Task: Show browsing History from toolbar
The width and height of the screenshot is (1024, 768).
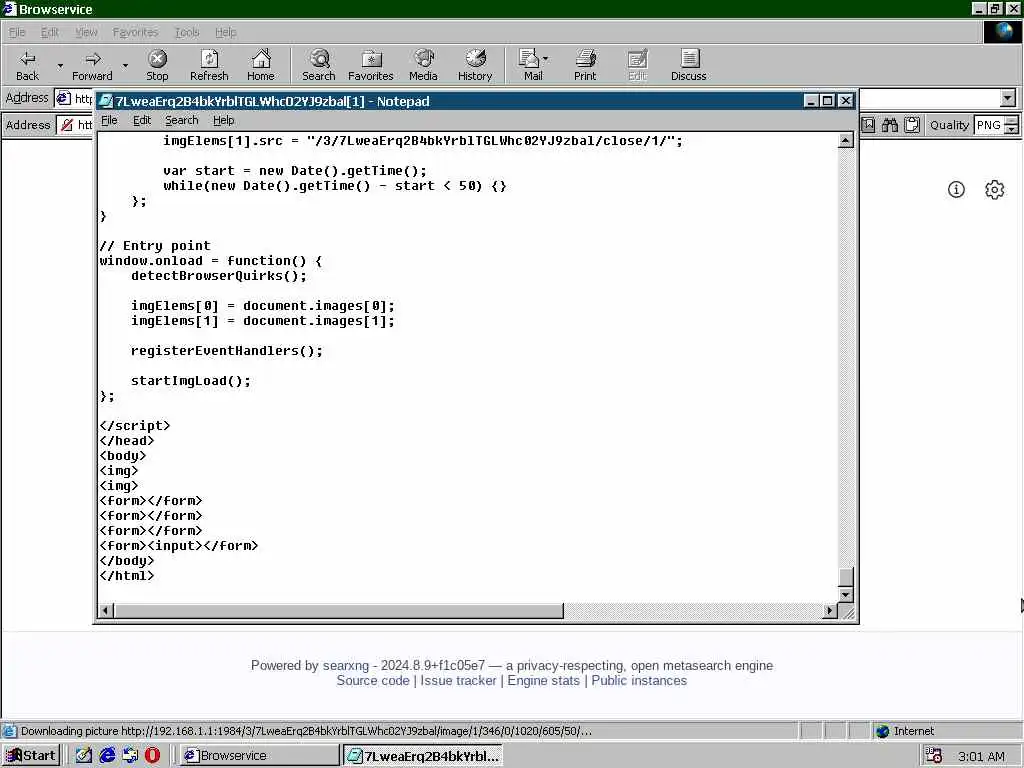Action: (475, 65)
